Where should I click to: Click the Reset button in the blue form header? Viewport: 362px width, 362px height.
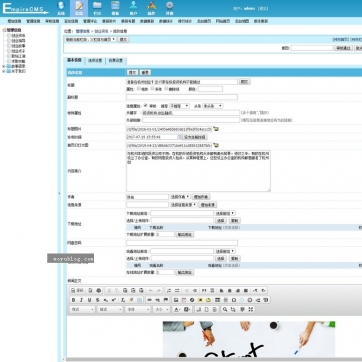pyautogui.click(x=145, y=72)
